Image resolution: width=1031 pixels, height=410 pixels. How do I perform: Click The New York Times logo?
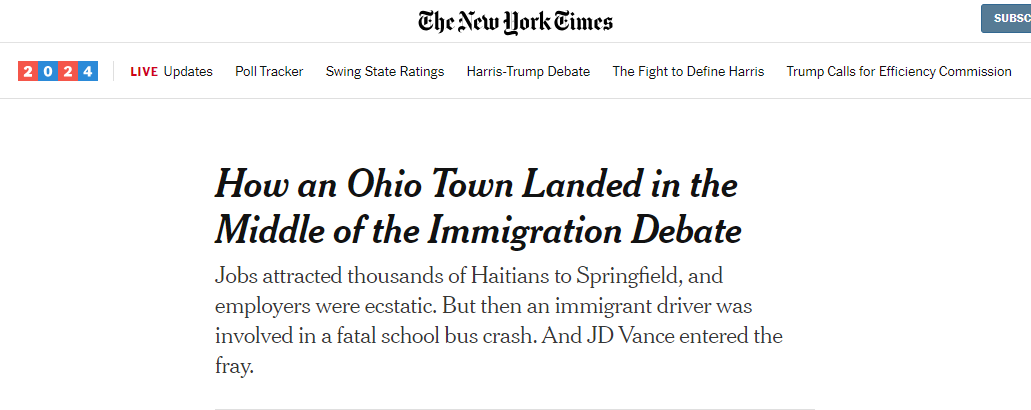click(x=515, y=21)
